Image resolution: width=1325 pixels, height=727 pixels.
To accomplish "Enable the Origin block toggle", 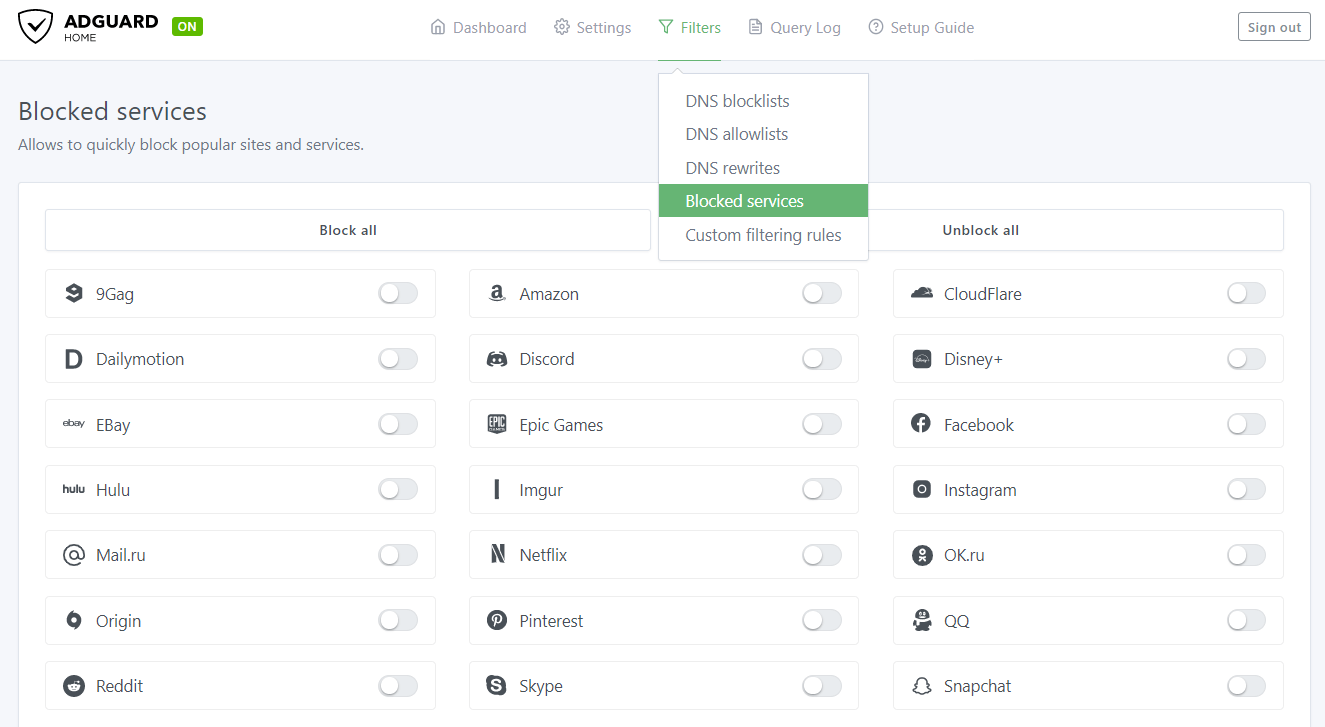I will tap(398, 620).
